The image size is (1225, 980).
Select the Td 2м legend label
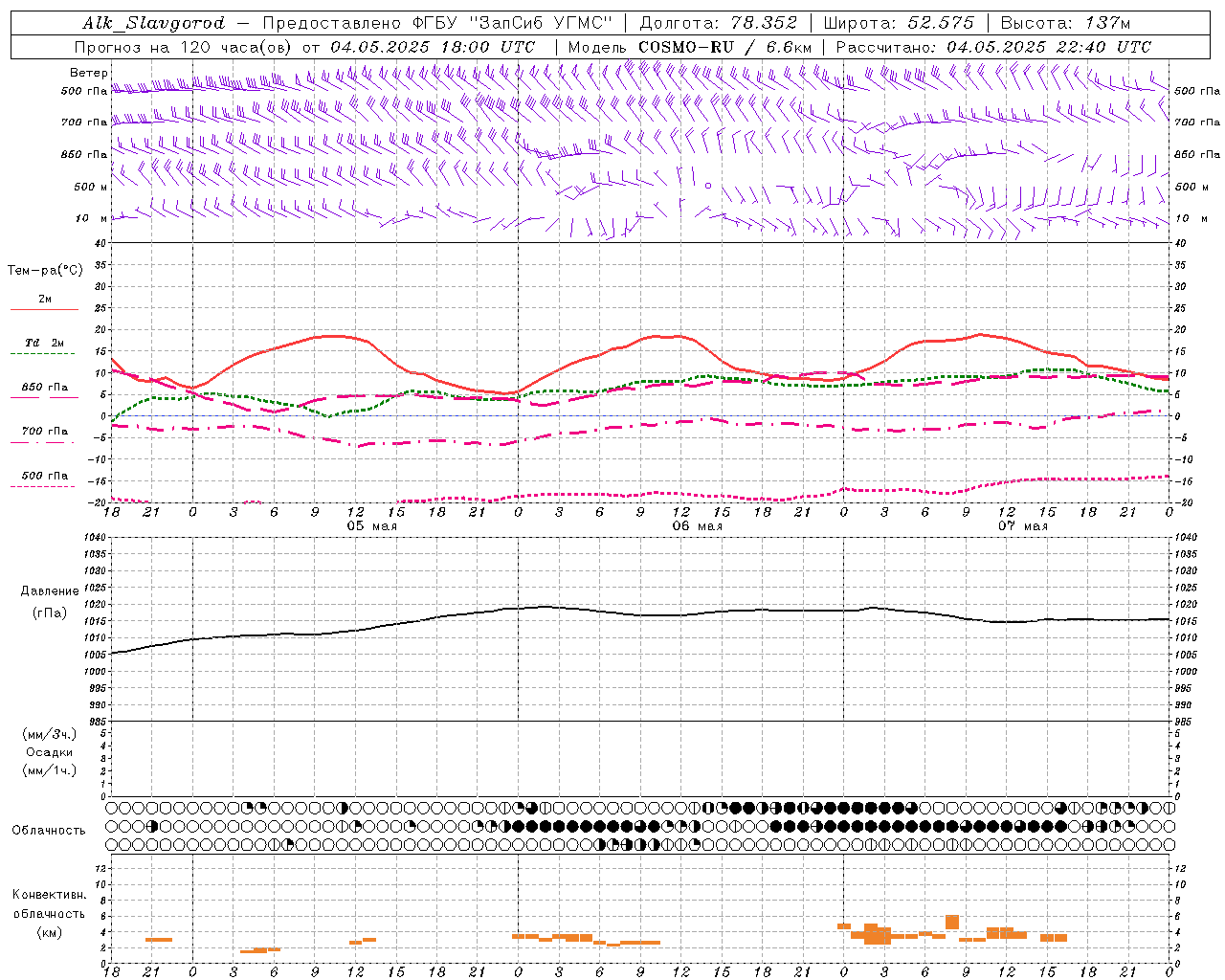click(x=44, y=343)
